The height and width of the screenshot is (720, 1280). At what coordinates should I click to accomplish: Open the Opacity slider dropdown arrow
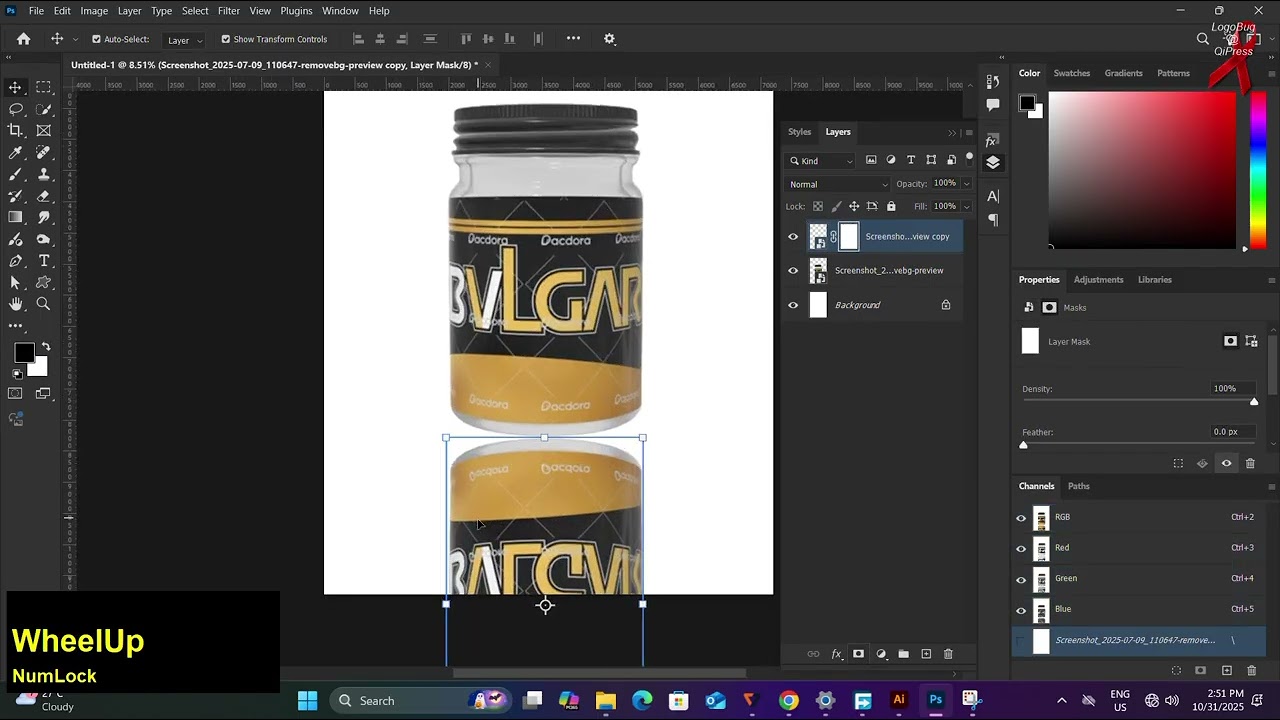coord(966,184)
